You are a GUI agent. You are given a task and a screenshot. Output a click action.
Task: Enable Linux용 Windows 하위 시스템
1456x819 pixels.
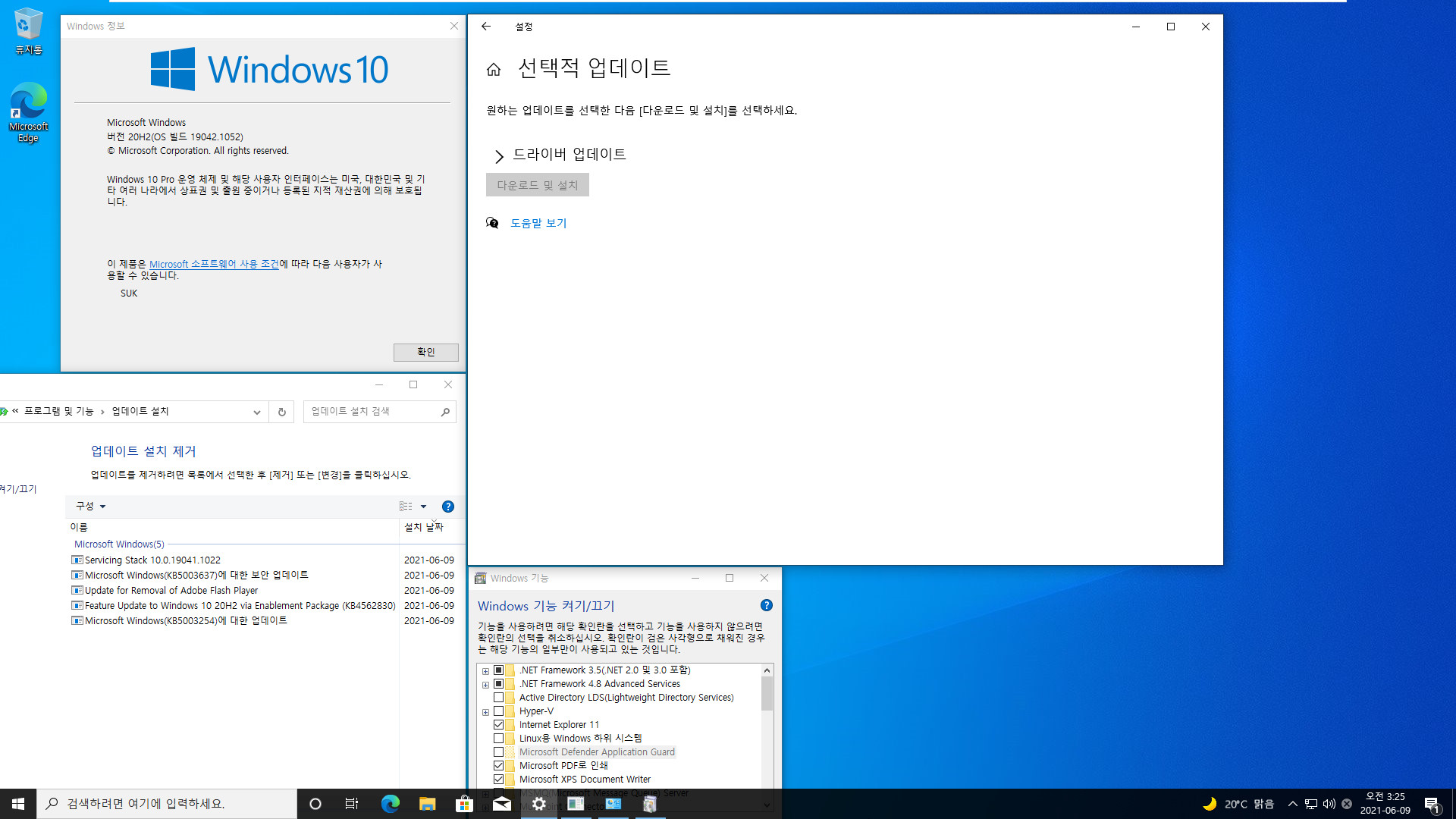point(498,739)
